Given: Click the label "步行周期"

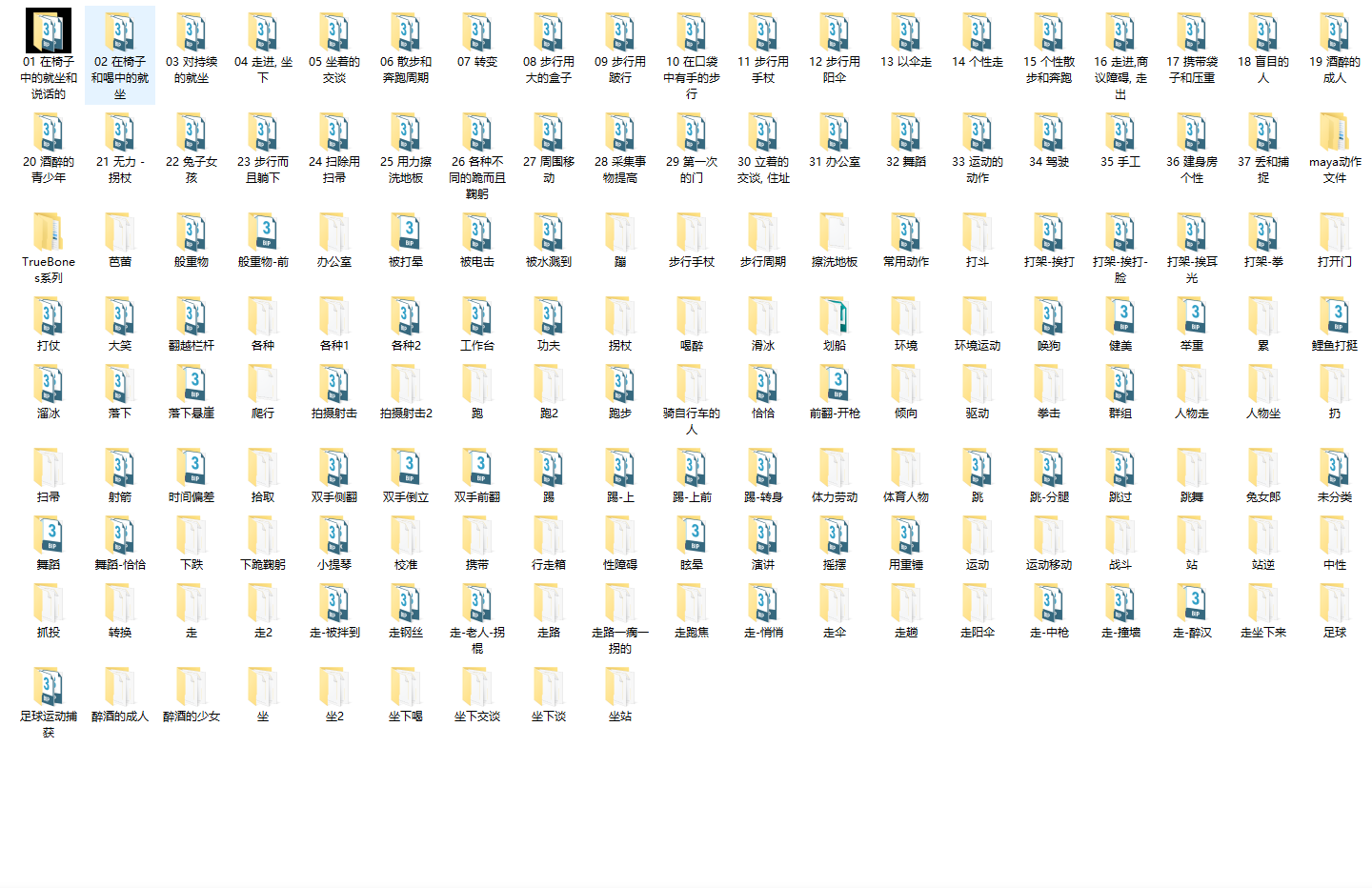Looking at the screenshot, I should tap(763, 262).
